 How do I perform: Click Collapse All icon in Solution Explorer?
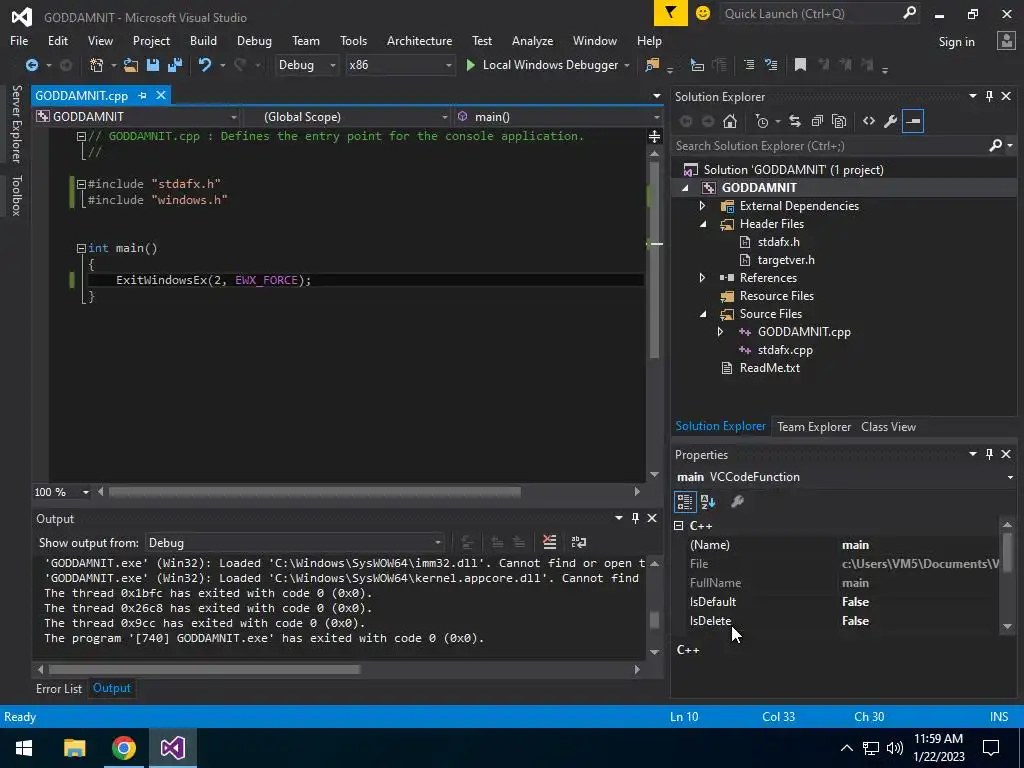click(x=817, y=121)
